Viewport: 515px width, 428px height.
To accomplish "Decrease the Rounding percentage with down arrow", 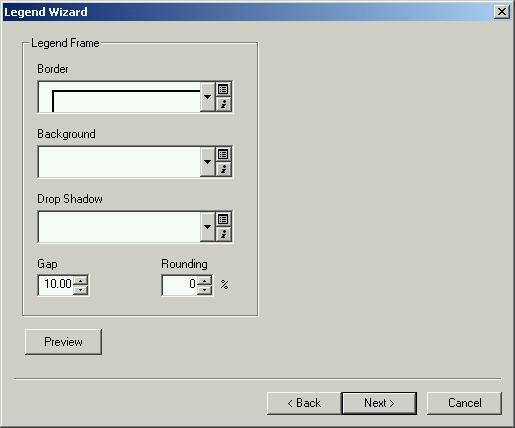I will click(204, 290).
